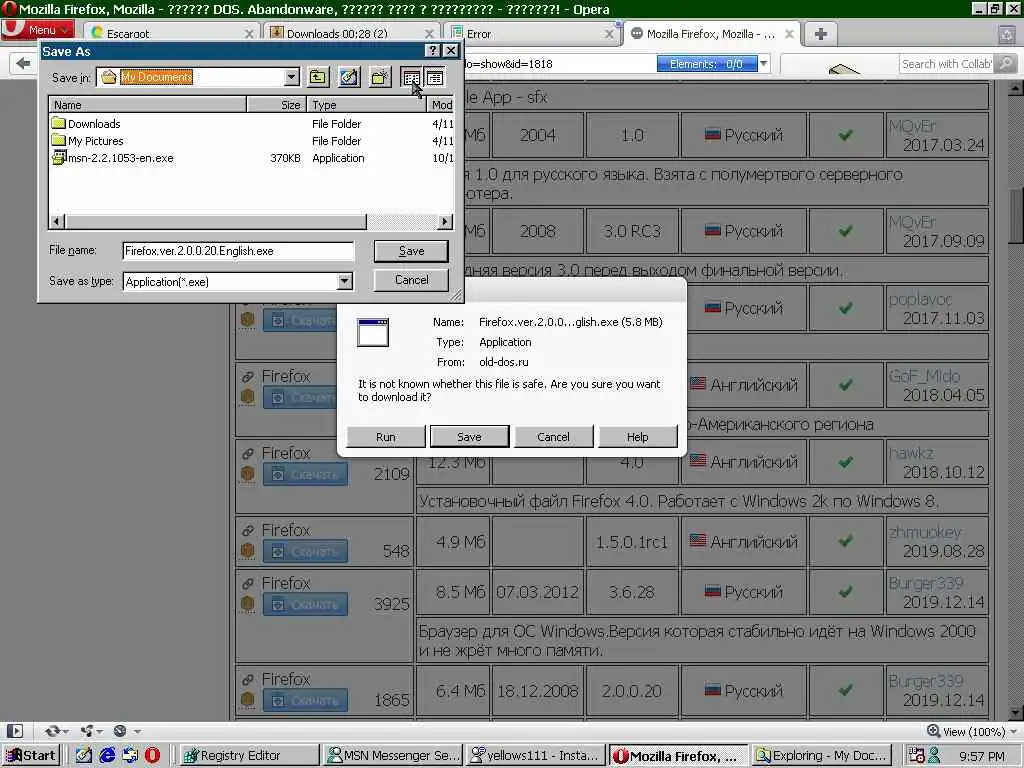Click the Search with Collab search field
The image size is (1024, 768).
(x=946, y=63)
